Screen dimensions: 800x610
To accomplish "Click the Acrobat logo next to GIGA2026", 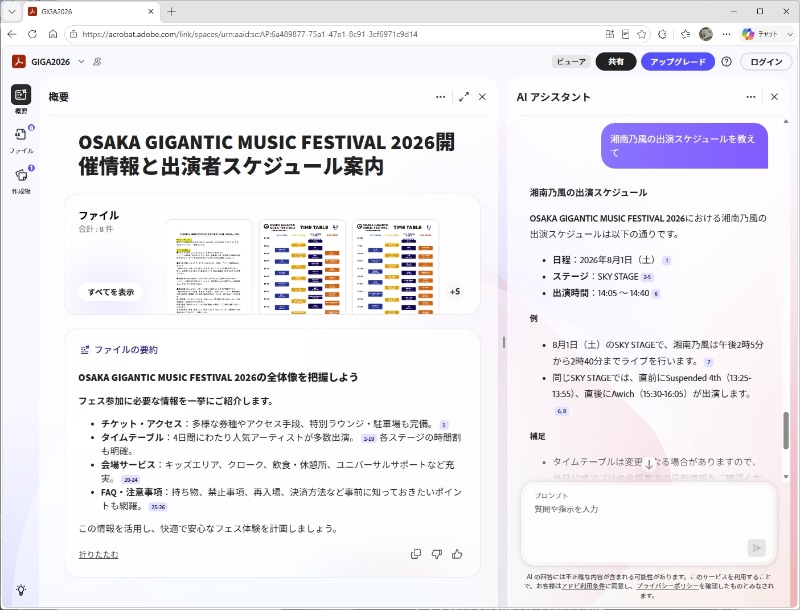I will click(19, 62).
